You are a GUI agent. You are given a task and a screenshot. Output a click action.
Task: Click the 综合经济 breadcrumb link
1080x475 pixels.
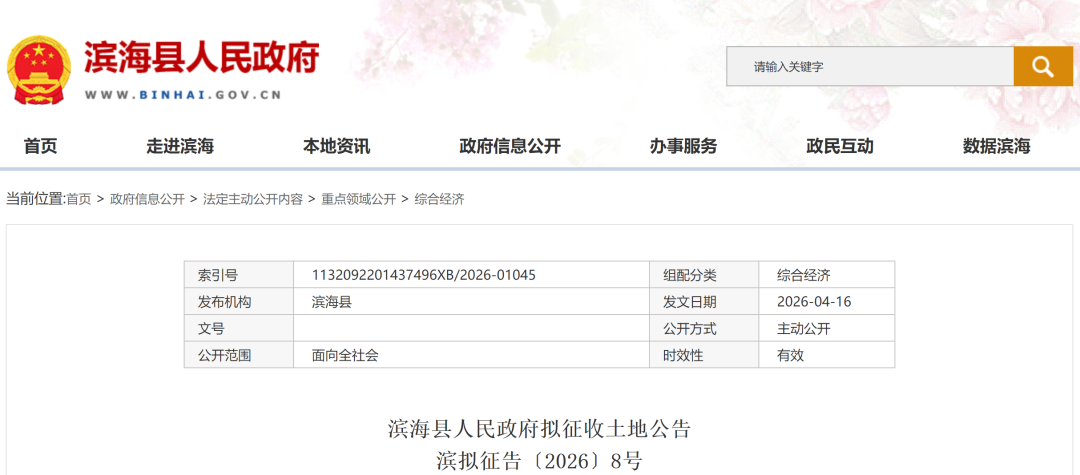[439, 199]
